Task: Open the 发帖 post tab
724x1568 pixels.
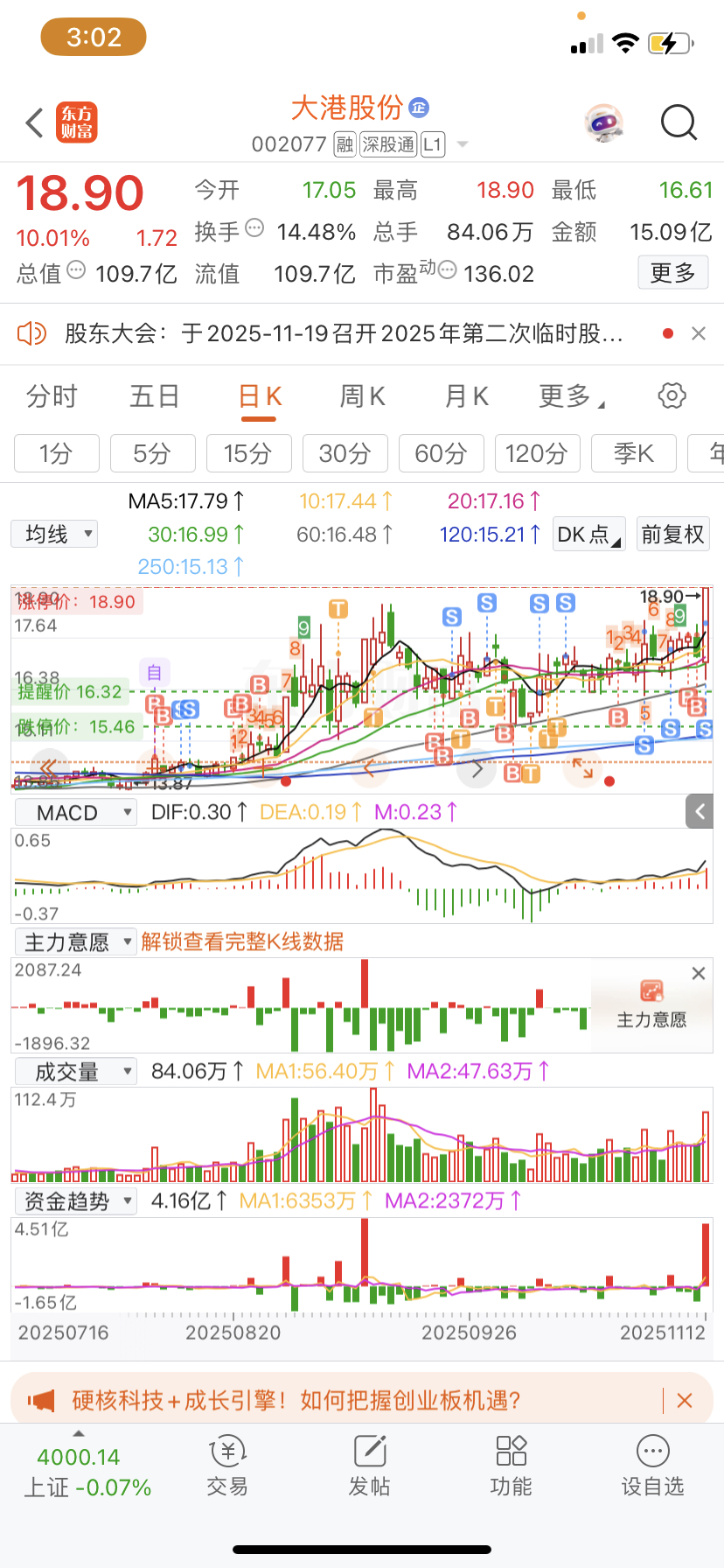Action: [370, 1466]
